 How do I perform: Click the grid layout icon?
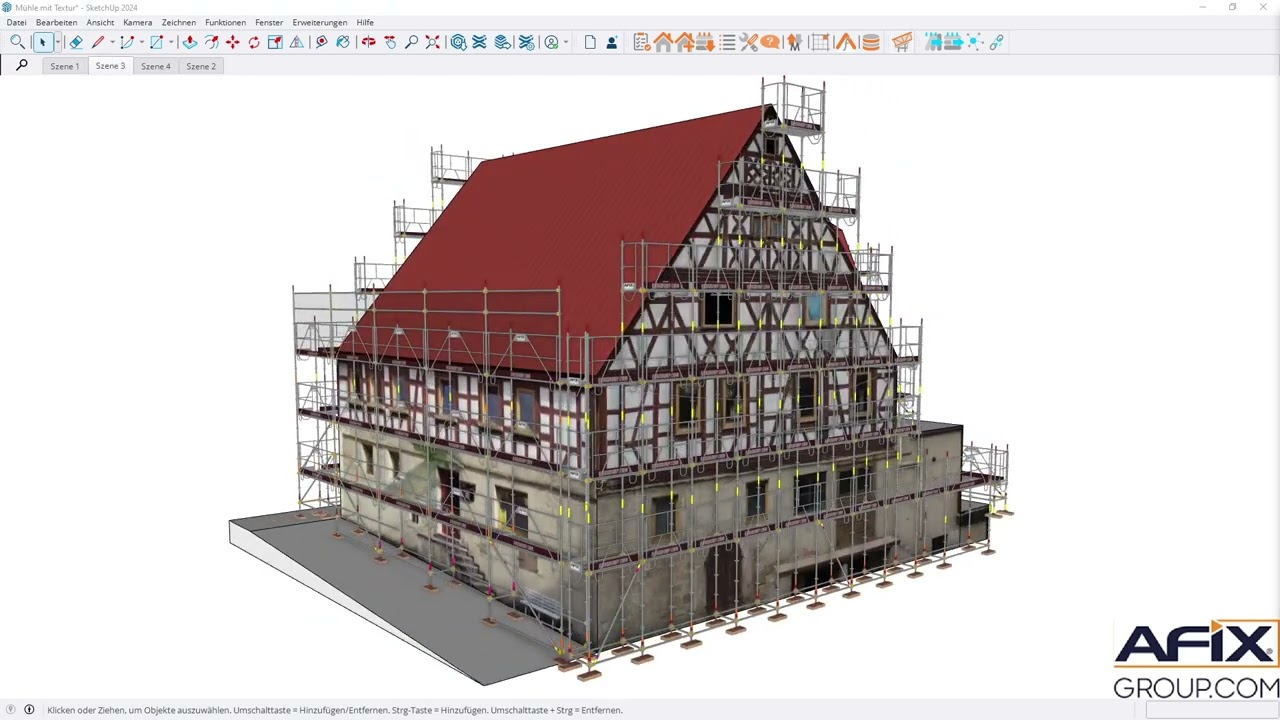tap(820, 42)
